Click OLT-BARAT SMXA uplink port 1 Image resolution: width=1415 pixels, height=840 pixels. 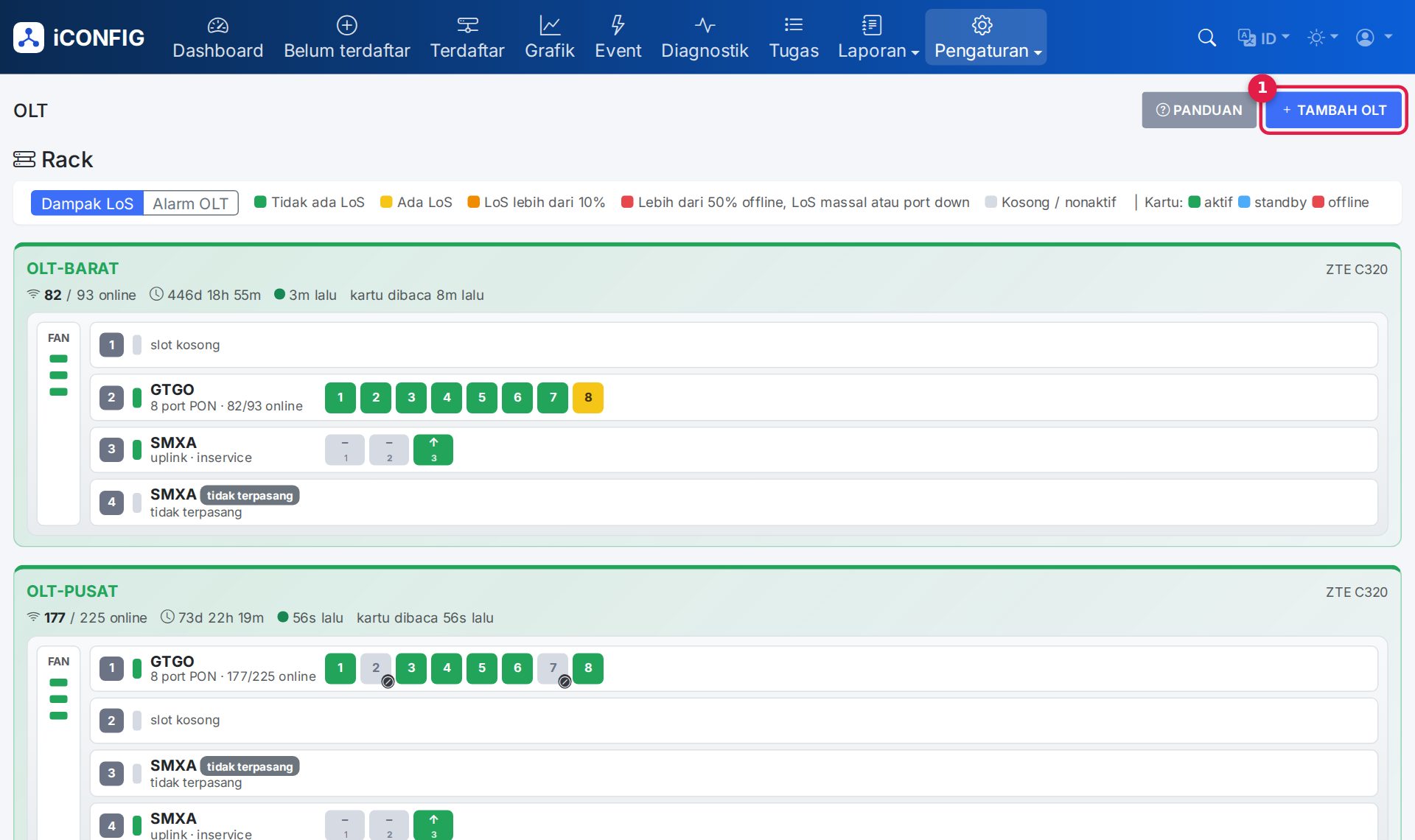(x=345, y=449)
